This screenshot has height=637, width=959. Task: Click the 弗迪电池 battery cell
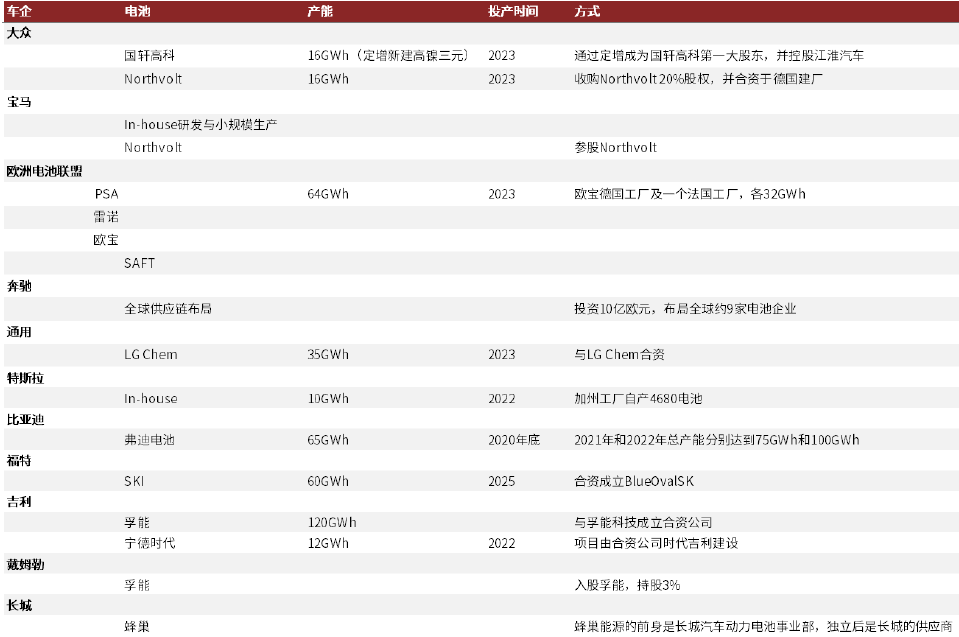149,440
